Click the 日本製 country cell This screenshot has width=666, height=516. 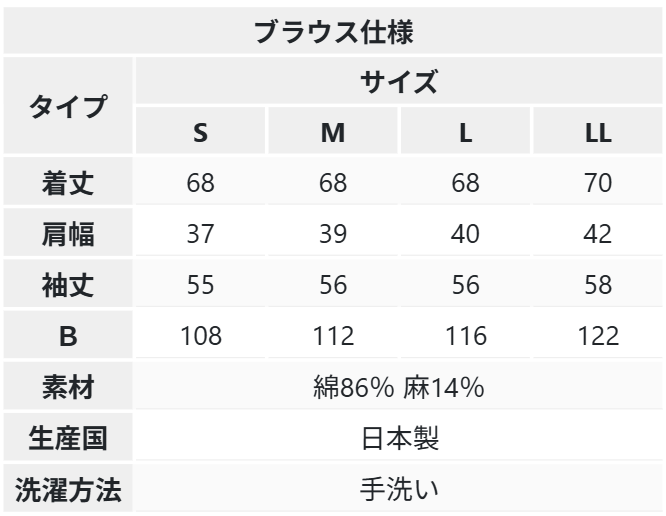click(x=399, y=439)
